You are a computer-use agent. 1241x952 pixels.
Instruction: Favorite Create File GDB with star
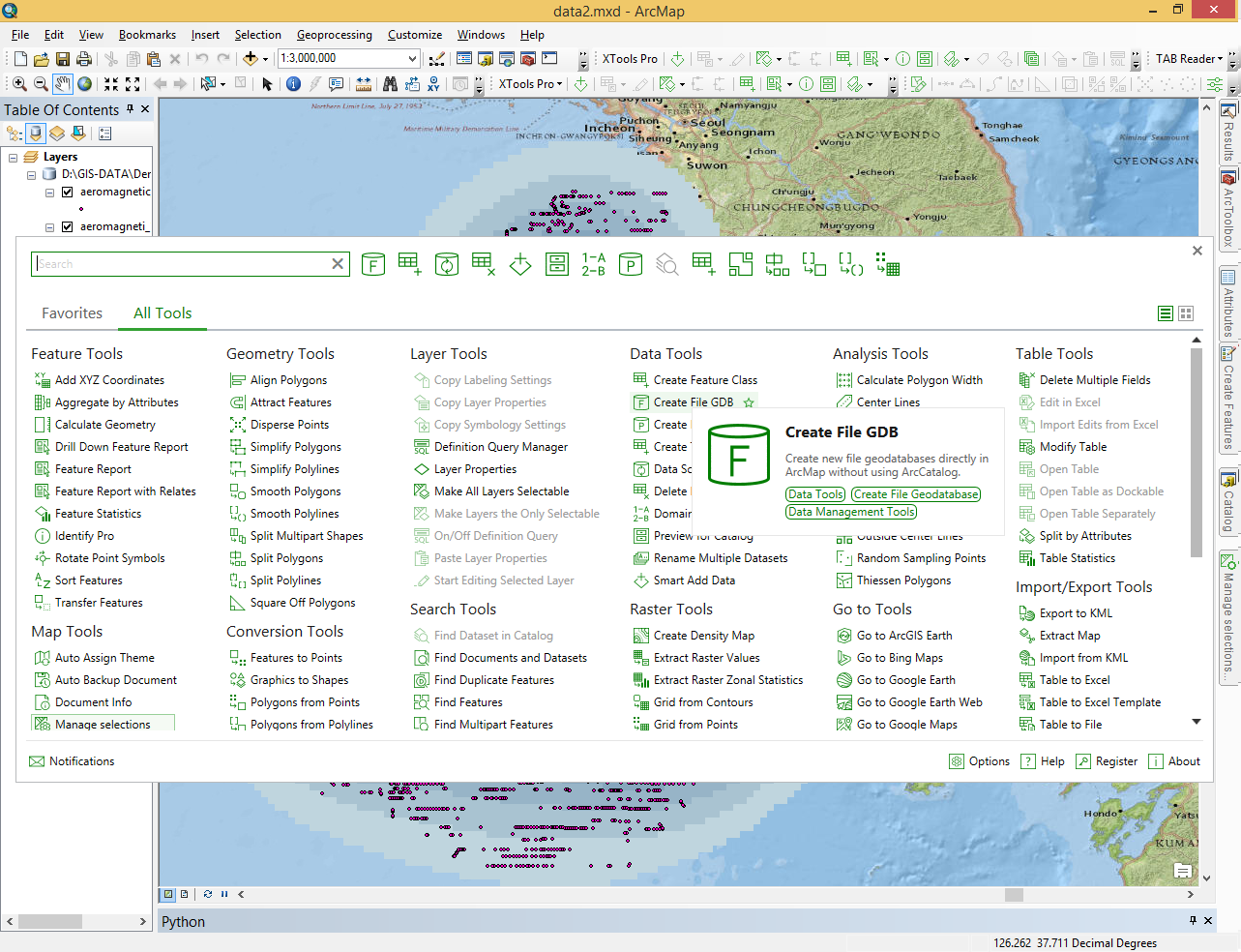pyautogui.click(x=749, y=402)
